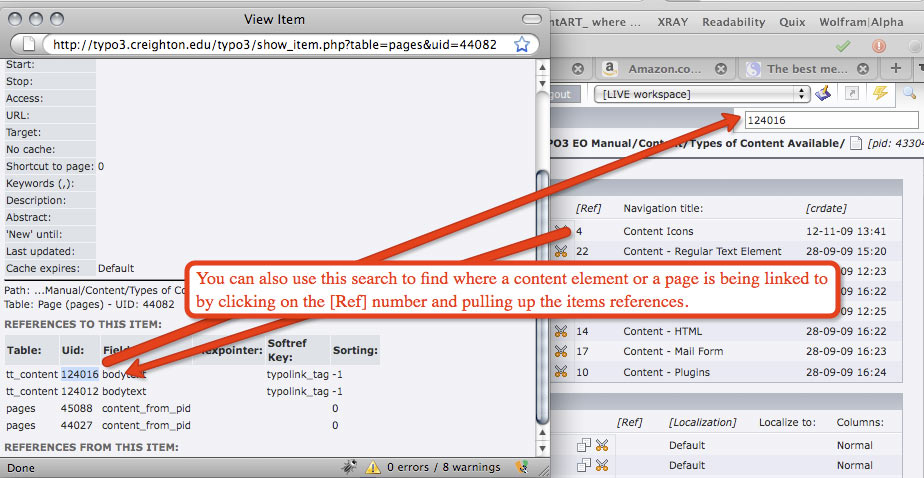Image resolution: width=924 pixels, height=478 pixels.
Task: Click the workspace publish icon beside the workspace selector
Action: pyautogui.click(x=823, y=93)
